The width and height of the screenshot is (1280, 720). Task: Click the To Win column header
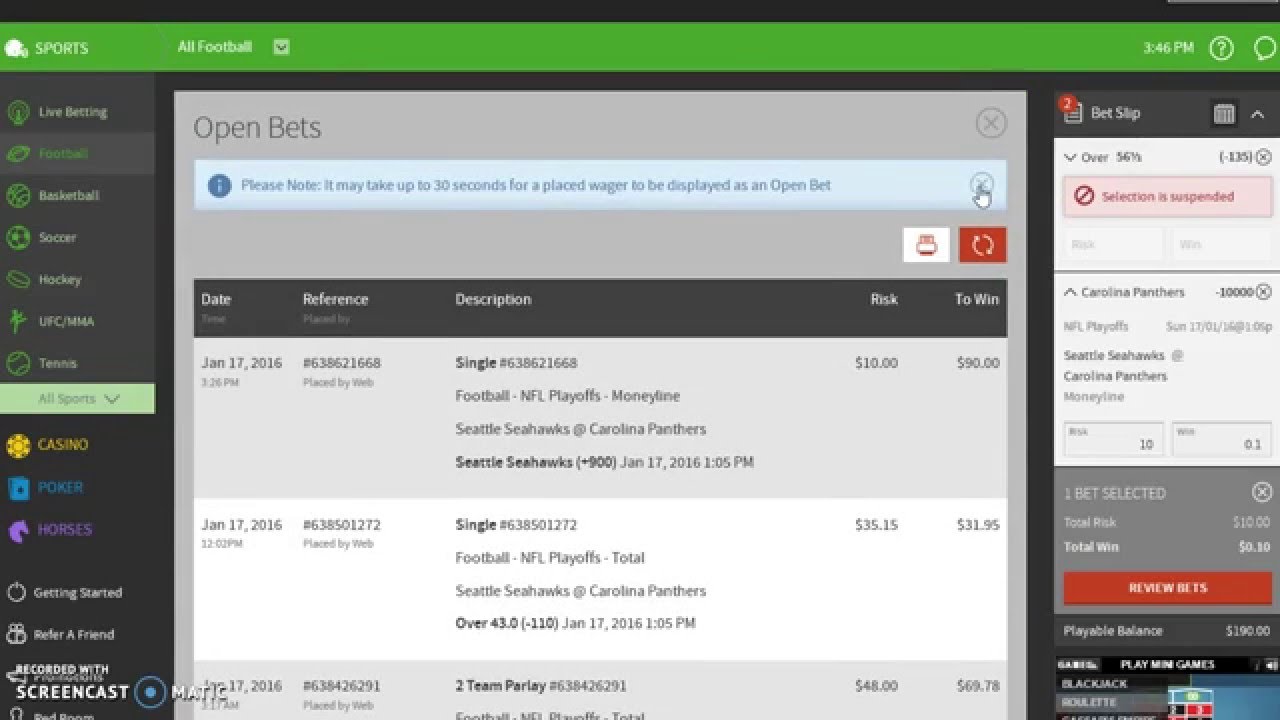click(977, 299)
